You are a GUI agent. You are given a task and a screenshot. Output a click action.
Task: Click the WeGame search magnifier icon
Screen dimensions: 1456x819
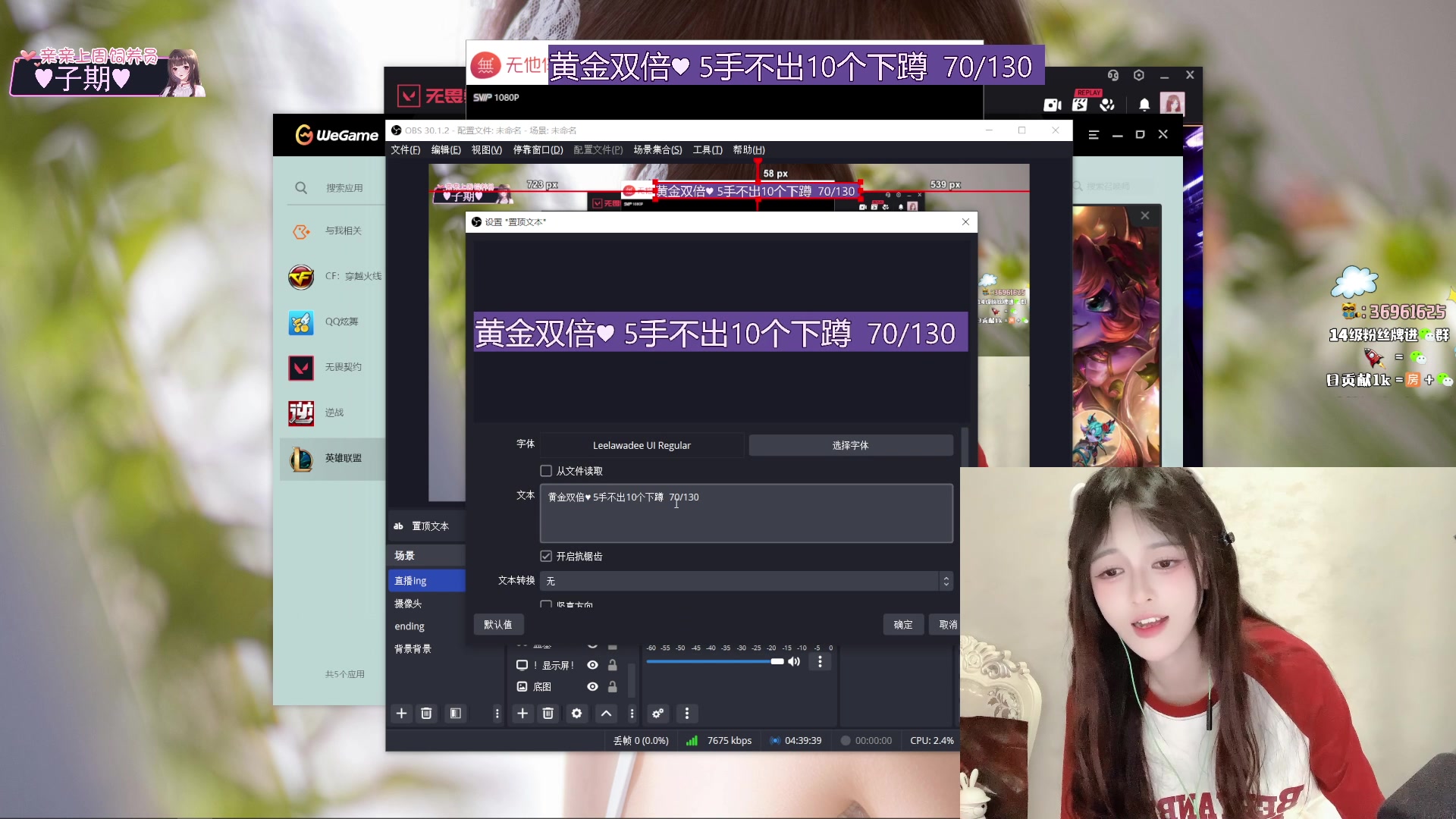(301, 187)
